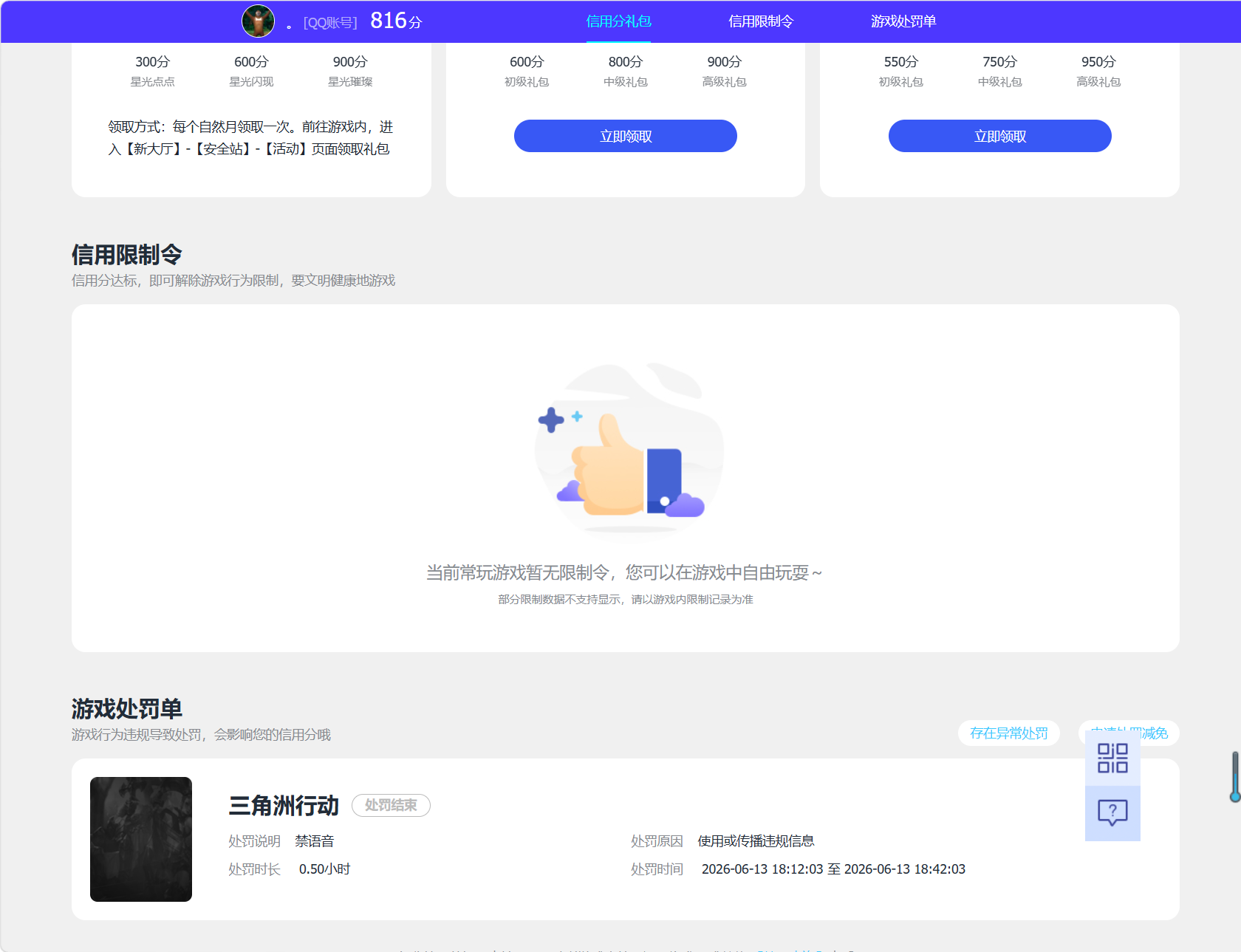Click 立即领取 under the 550分 初级礼包 card
Image resolution: width=1241 pixels, height=952 pixels.
[1000, 136]
